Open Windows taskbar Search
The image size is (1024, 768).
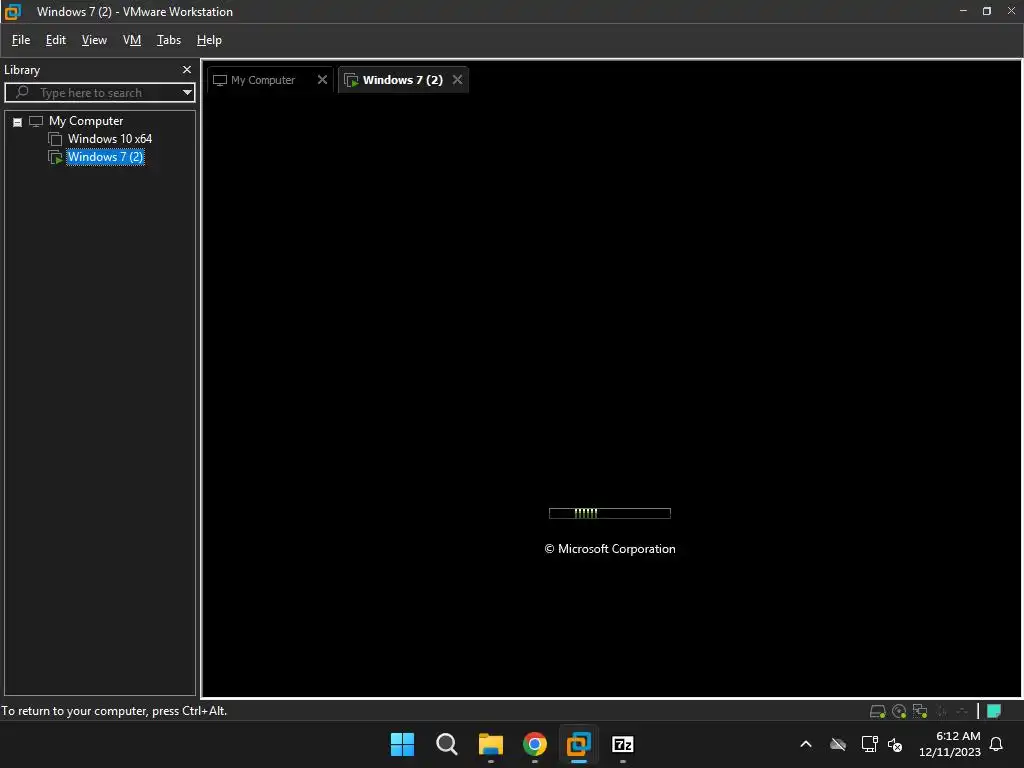click(x=447, y=744)
